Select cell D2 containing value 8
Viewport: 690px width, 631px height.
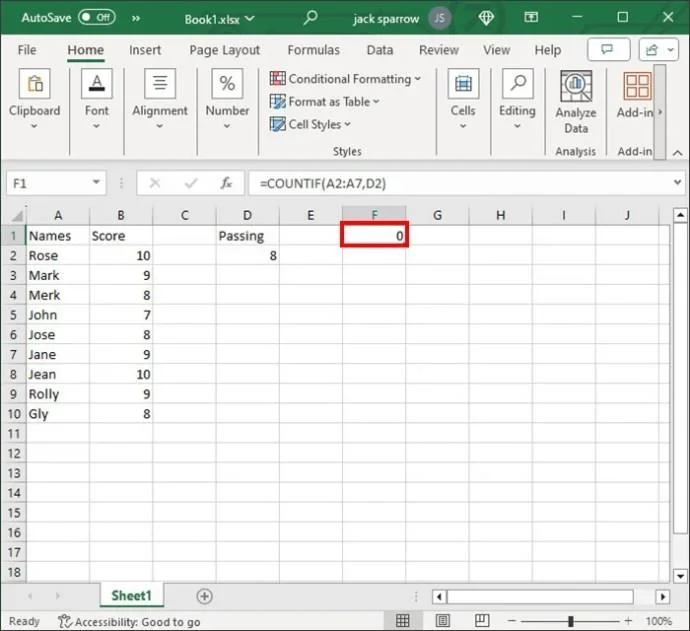(x=247, y=255)
